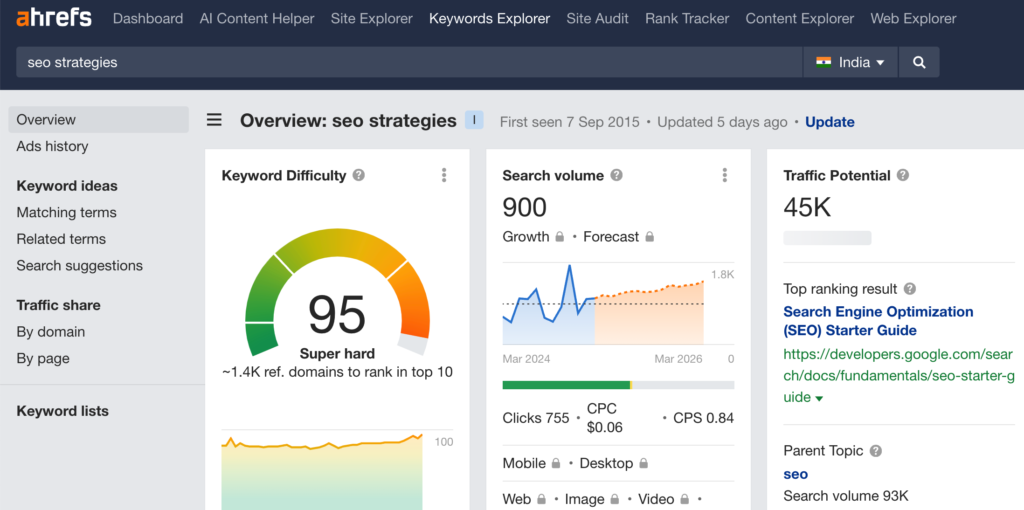Open Search volume help tooltip icon
1024x510 pixels.
(x=616, y=175)
